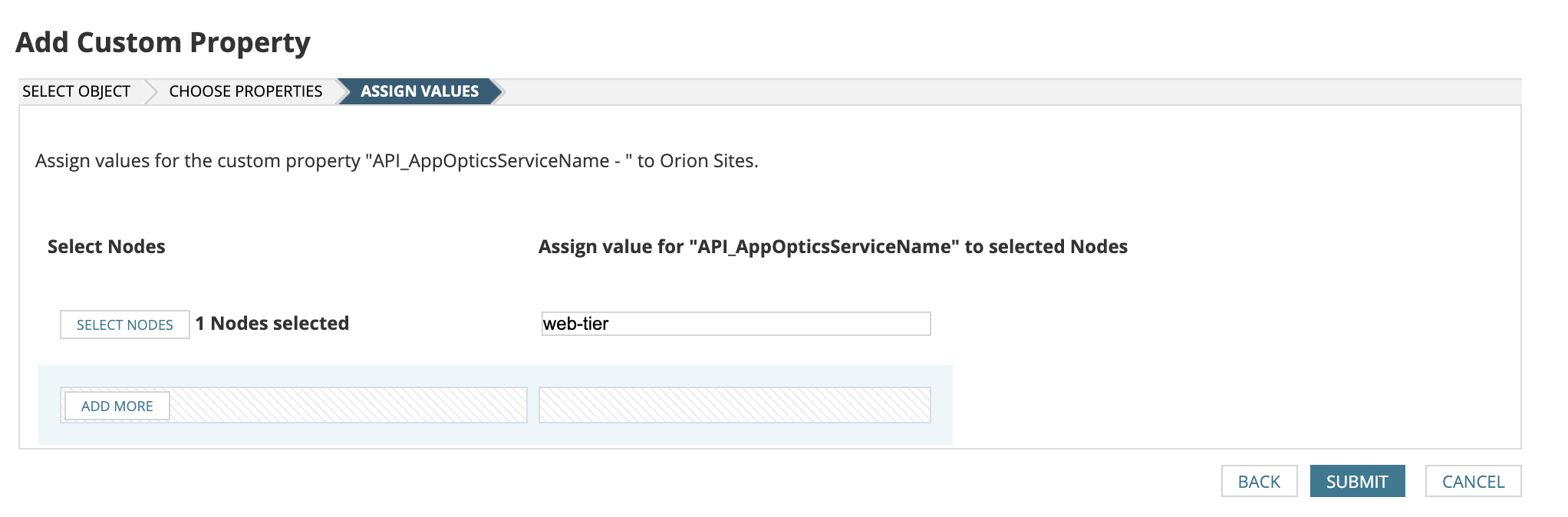Go to the Select Object wizard step
The image size is (1568, 517).
pyautogui.click(x=76, y=91)
